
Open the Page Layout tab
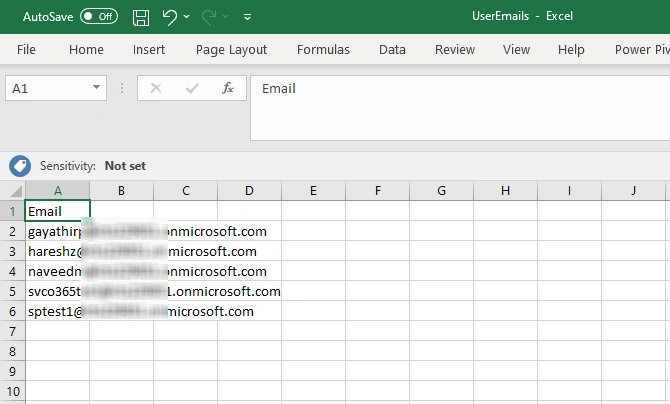coord(231,50)
